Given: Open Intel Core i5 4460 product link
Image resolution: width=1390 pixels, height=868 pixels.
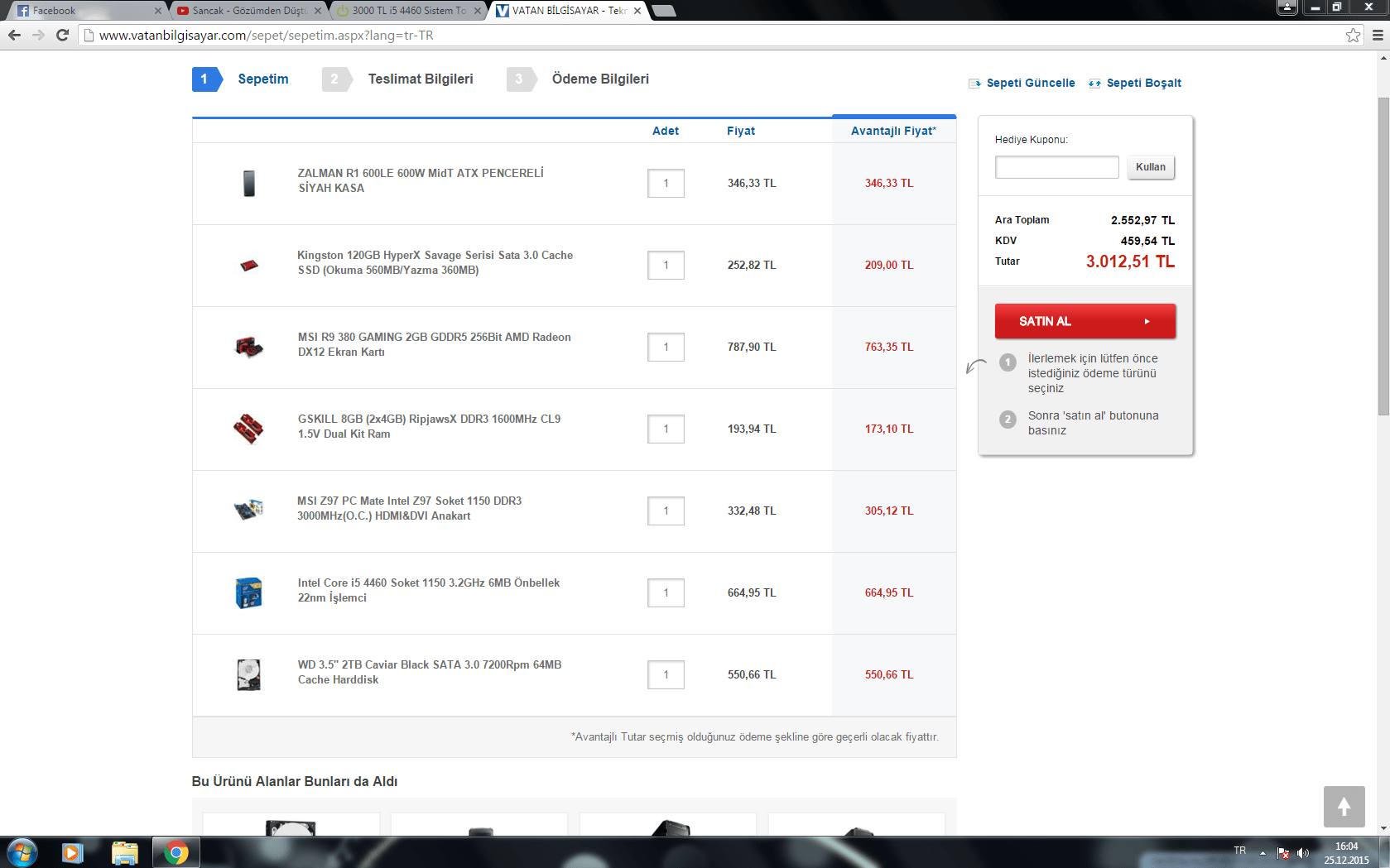Looking at the screenshot, I should pos(428,590).
